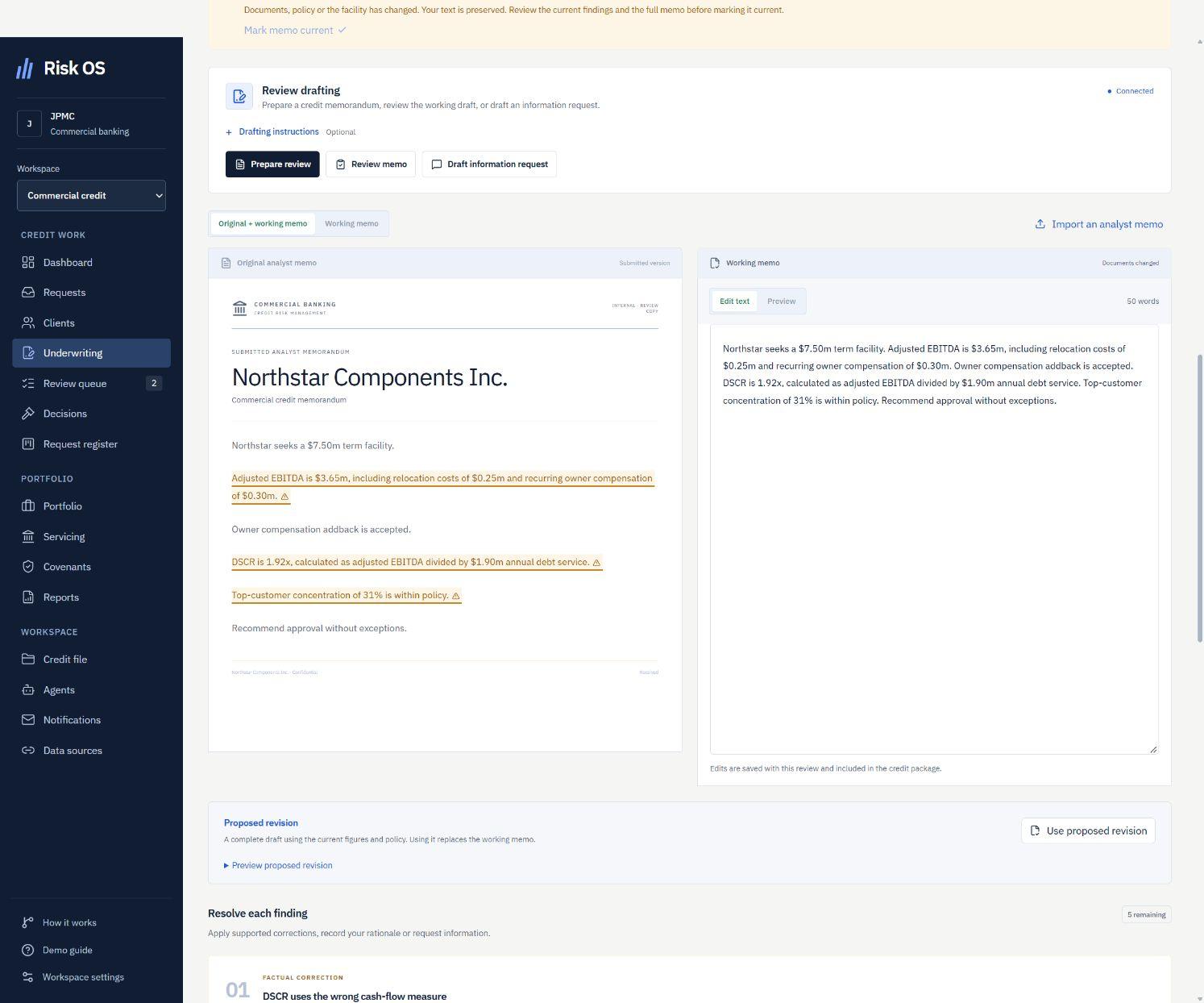The width and height of the screenshot is (1204, 1003).
Task: Switch to Original + working memo view
Action: [263, 224]
